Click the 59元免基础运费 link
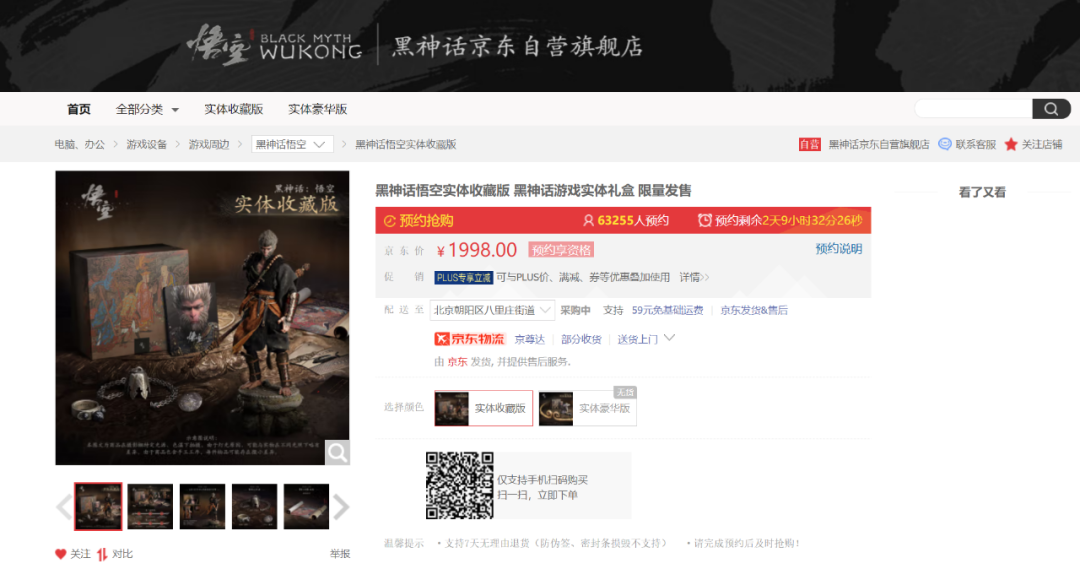 [x=667, y=310]
